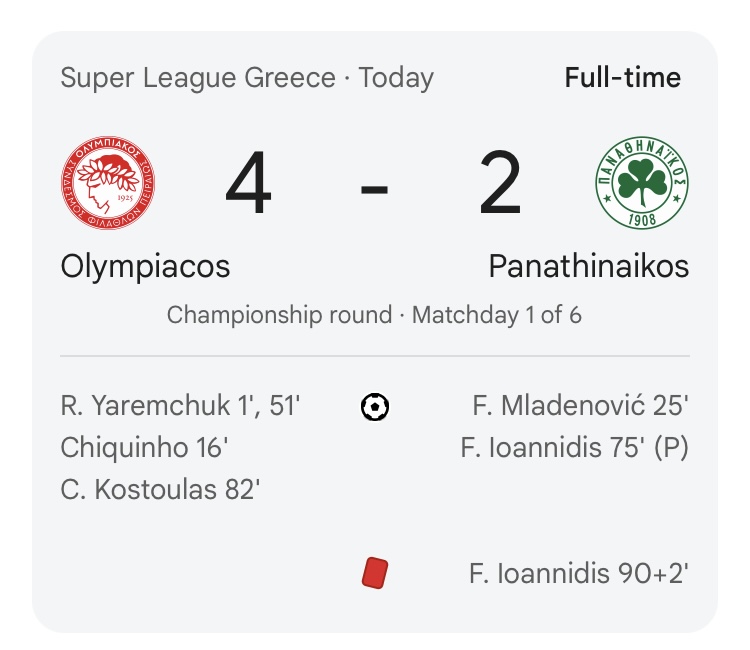Click the soccer ball goals icon
This screenshot has width=750, height=650.
tap(375, 407)
